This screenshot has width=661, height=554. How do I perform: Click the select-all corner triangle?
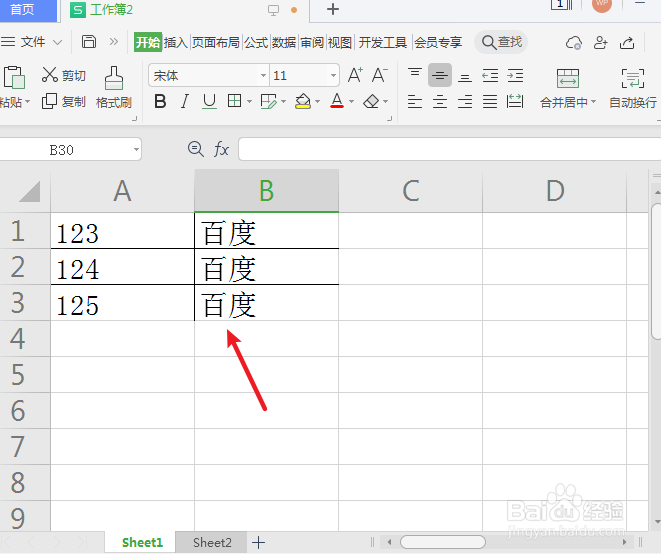coord(29,191)
